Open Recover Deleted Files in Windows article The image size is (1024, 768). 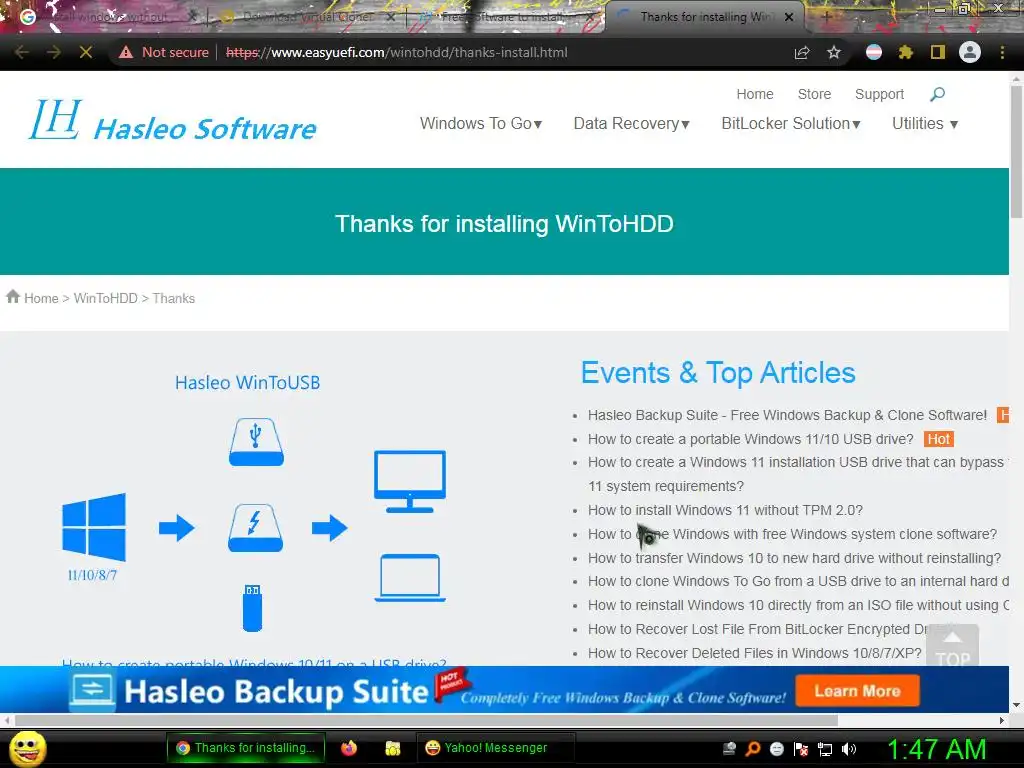pos(754,653)
